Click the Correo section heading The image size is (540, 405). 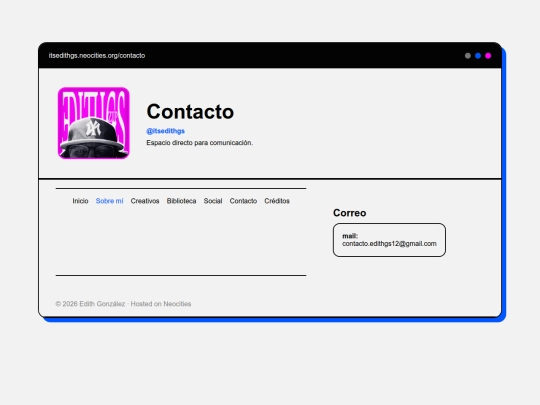tap(350, 213)
